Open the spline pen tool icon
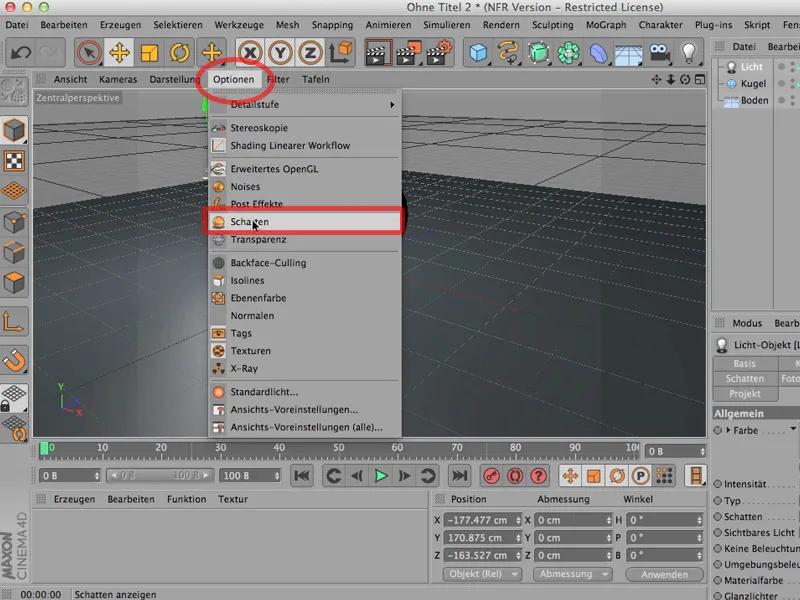The image size is (800, 600). tap(508, 53)
